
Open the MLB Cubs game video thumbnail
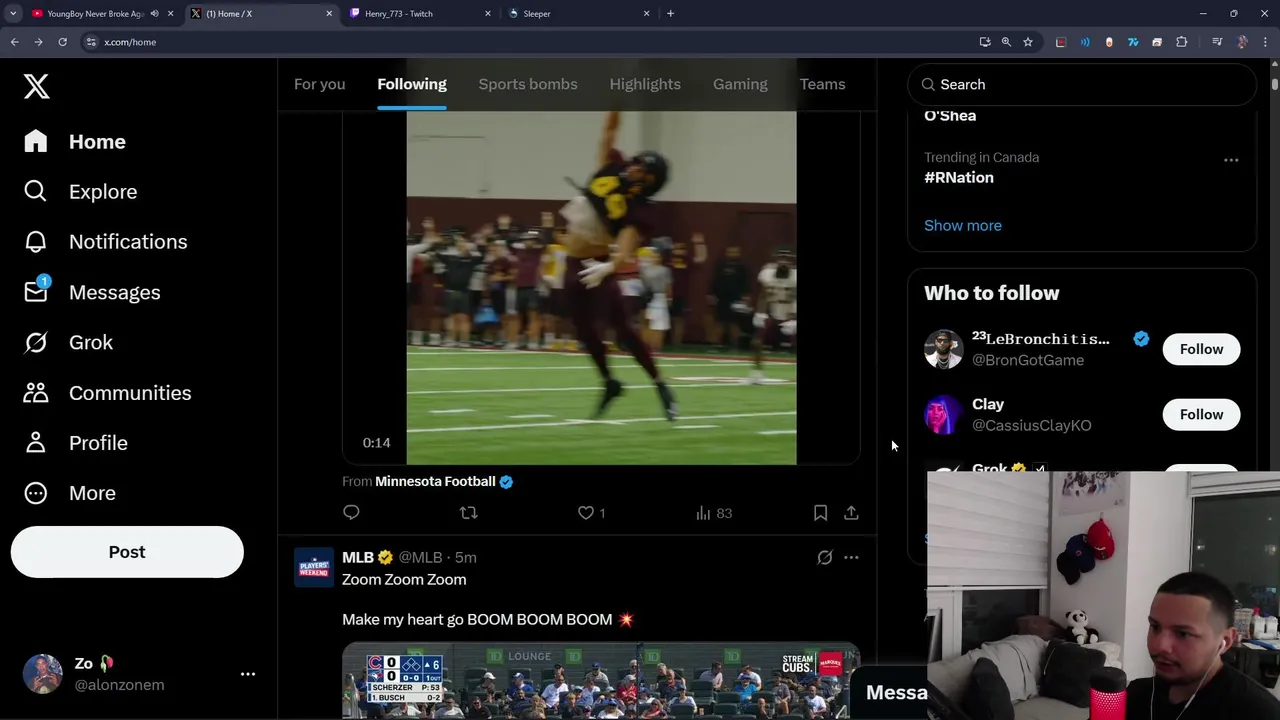601,681
